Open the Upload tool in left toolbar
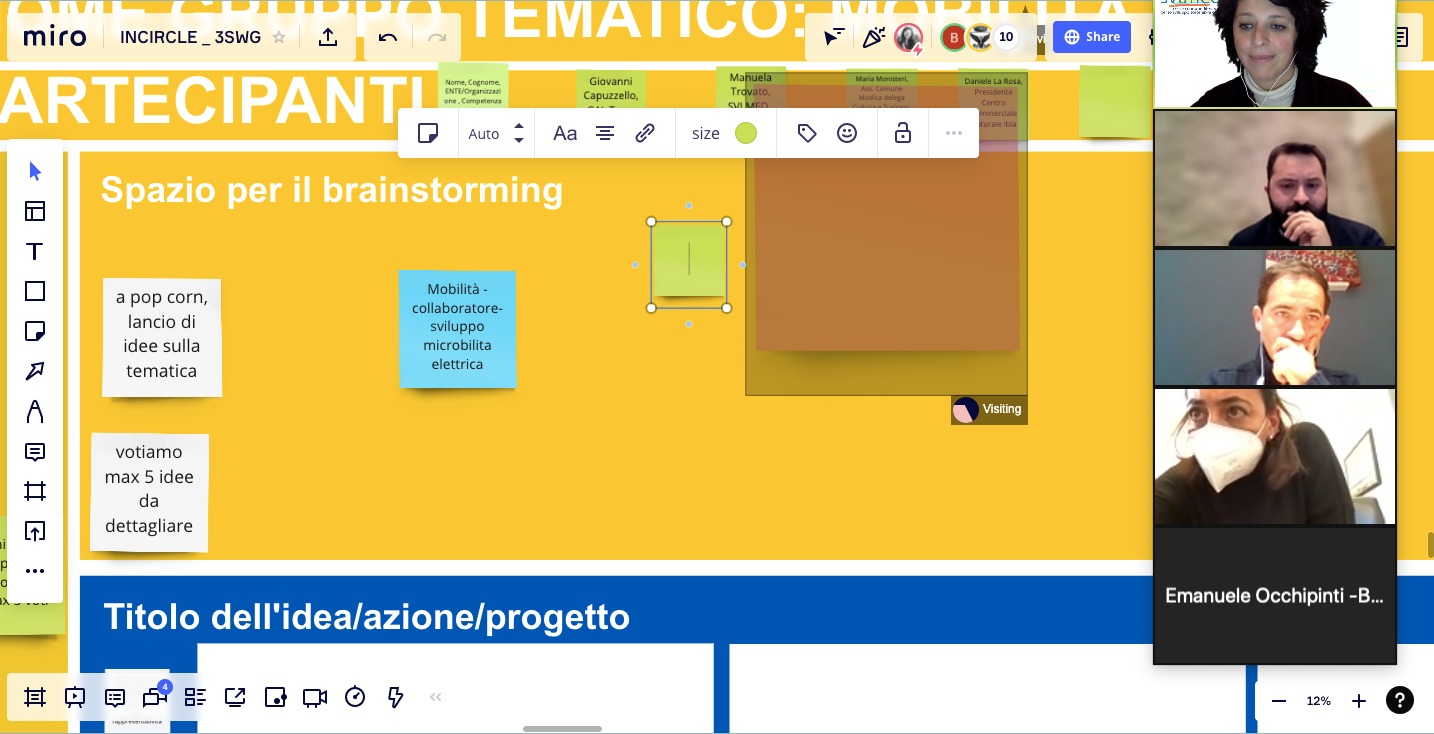The height and width of the screenshot is (734, 1434). click(35, 531)
